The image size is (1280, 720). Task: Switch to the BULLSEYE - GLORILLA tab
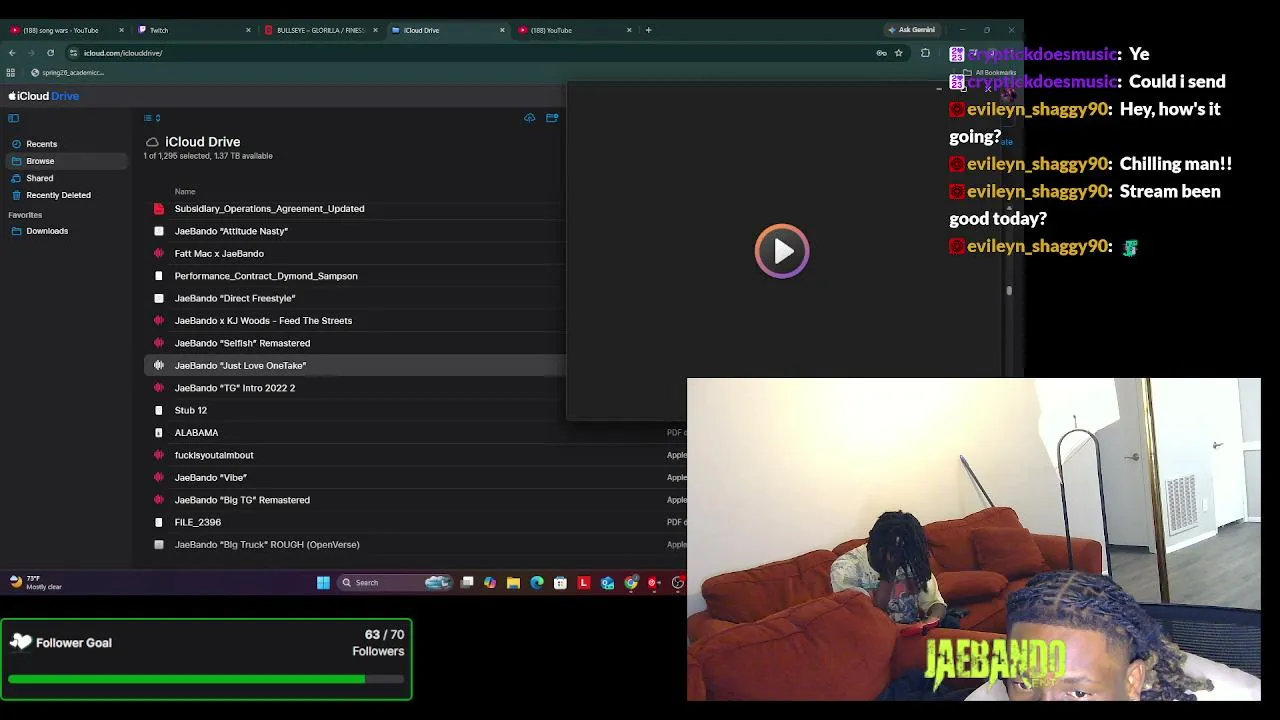click(322, 30)
